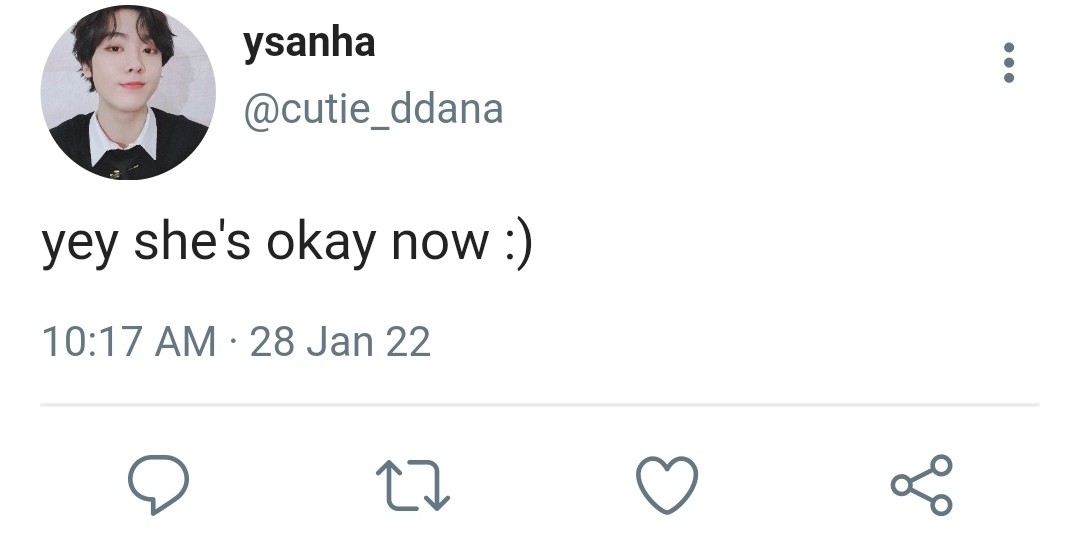The image size is (1080, 535).
Task: View the ysanha profile picture
Action: pos(128,92)
